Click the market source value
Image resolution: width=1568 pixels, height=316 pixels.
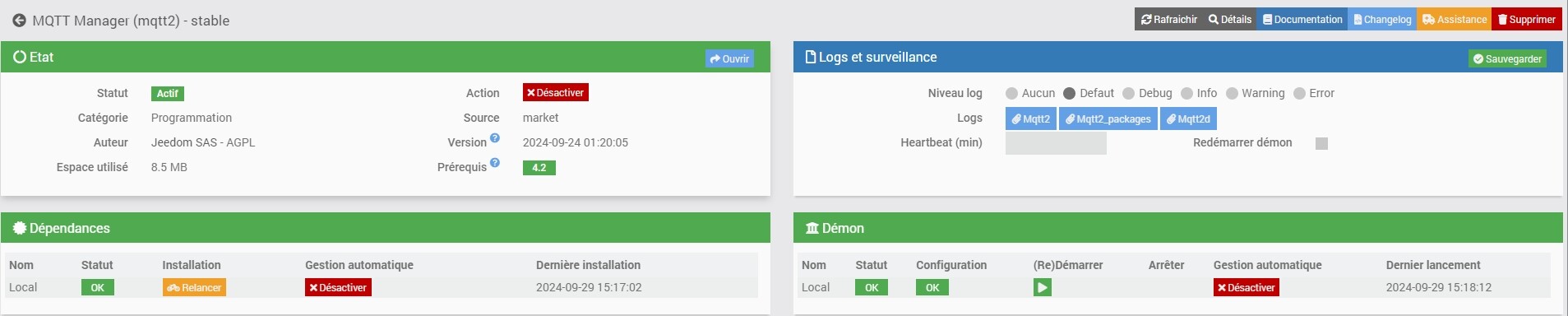pyautogui.click(x=540, y=118)
